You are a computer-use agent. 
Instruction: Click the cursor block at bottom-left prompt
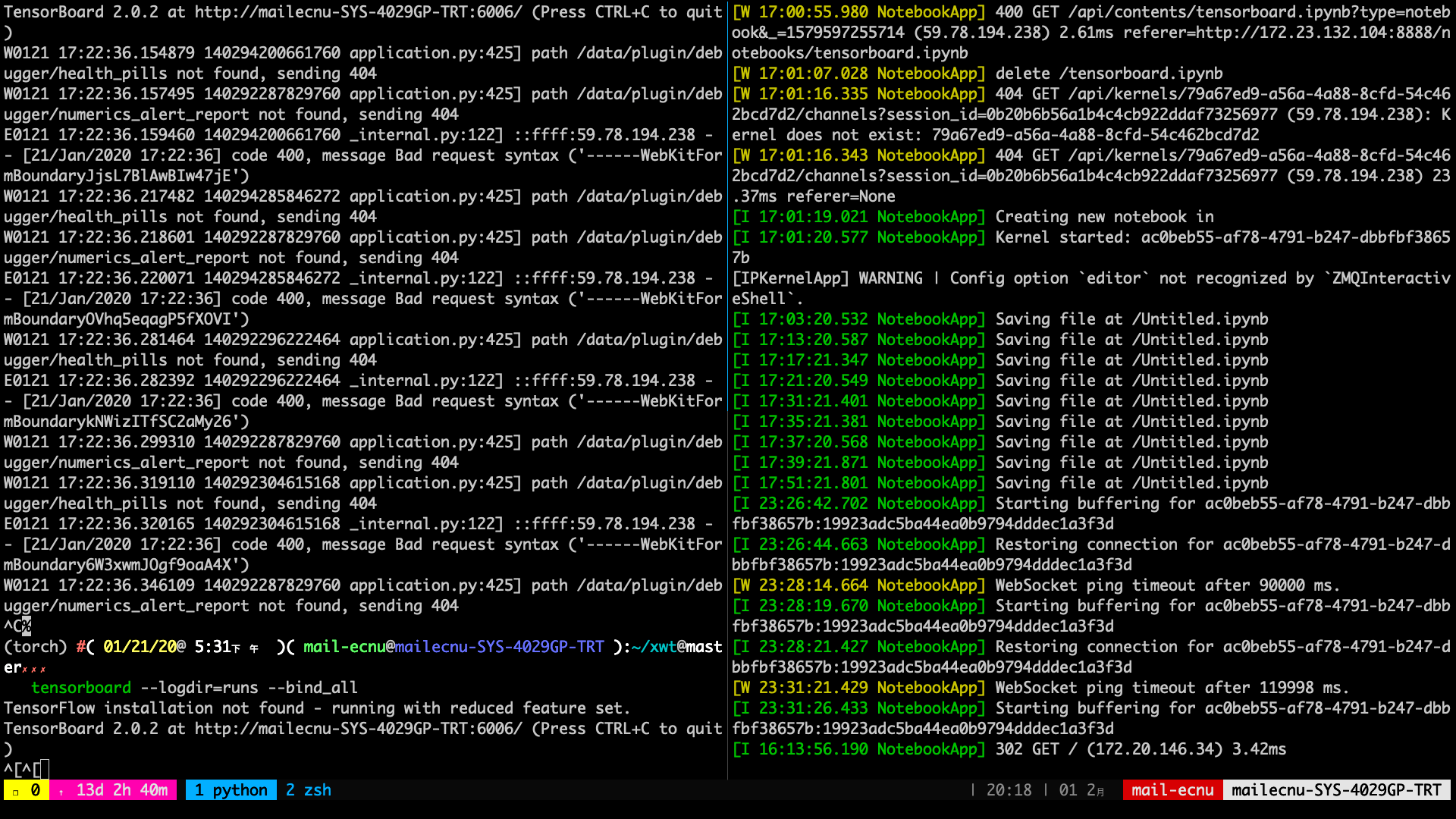45,770
